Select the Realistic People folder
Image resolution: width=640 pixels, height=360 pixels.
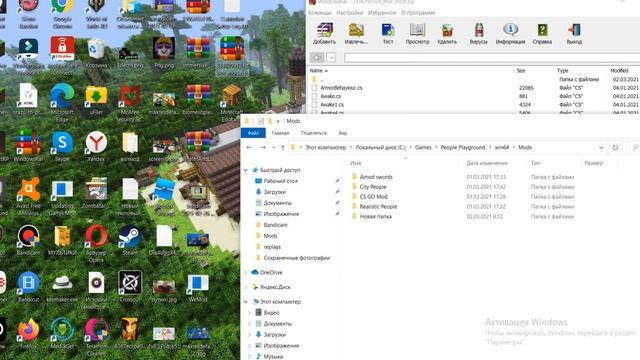[378, 207]
